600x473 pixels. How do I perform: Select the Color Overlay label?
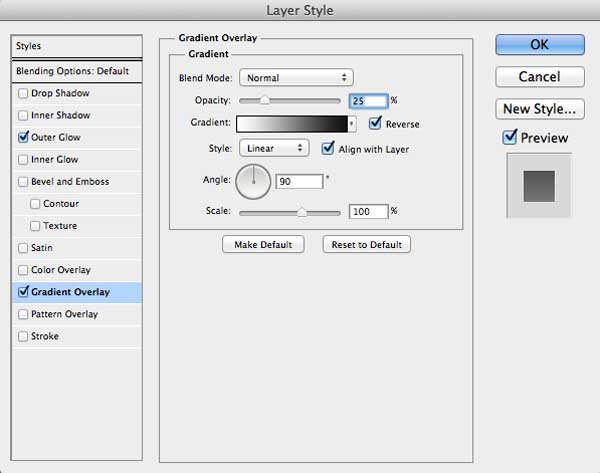(61, 270)
